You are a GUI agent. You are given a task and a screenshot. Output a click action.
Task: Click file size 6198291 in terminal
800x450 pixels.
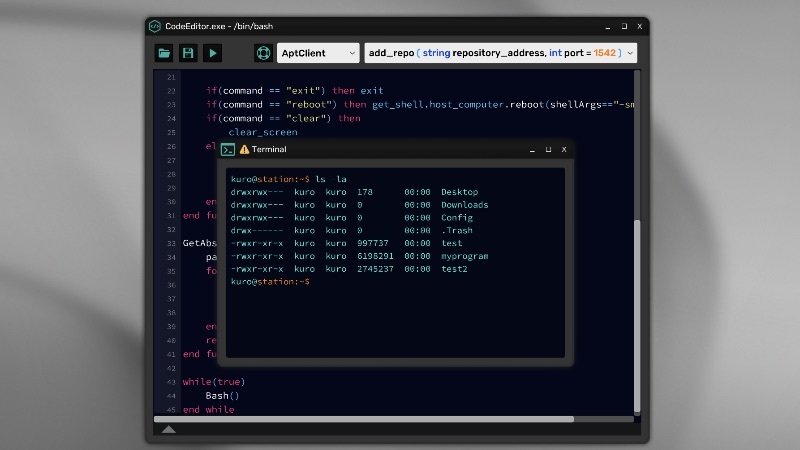tap(376, 256)
